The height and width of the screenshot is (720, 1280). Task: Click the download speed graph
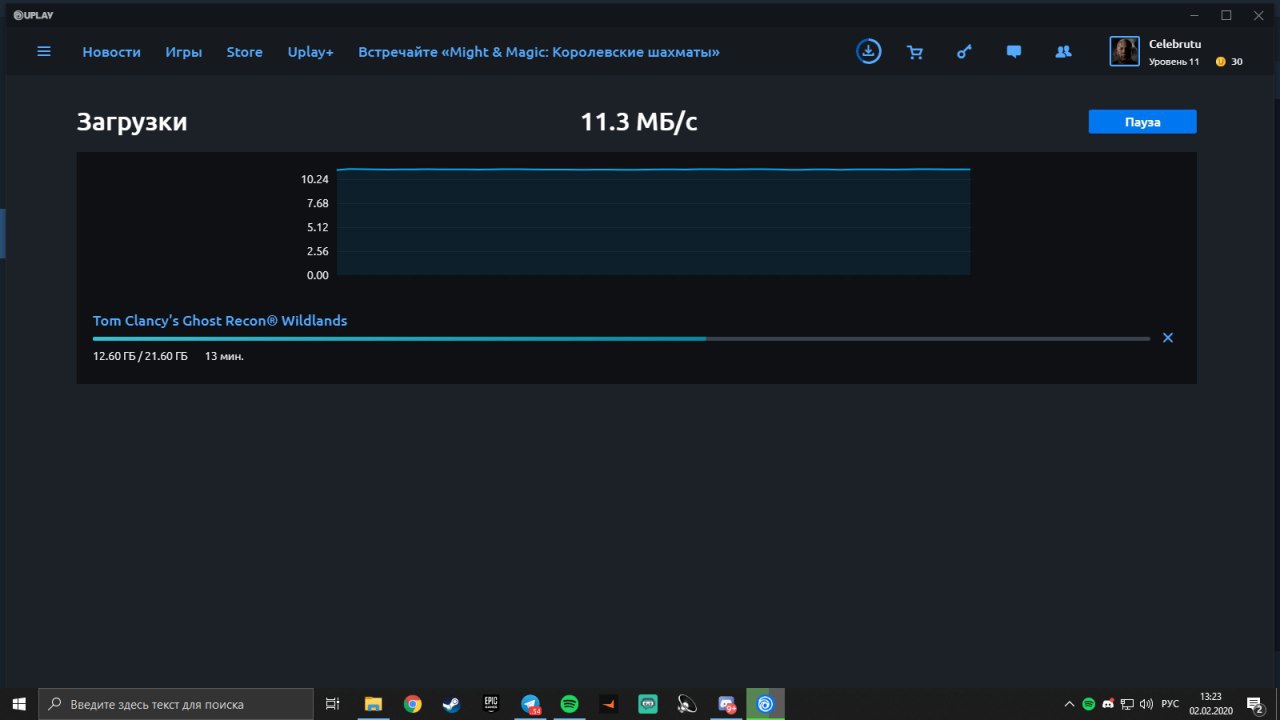653,221
